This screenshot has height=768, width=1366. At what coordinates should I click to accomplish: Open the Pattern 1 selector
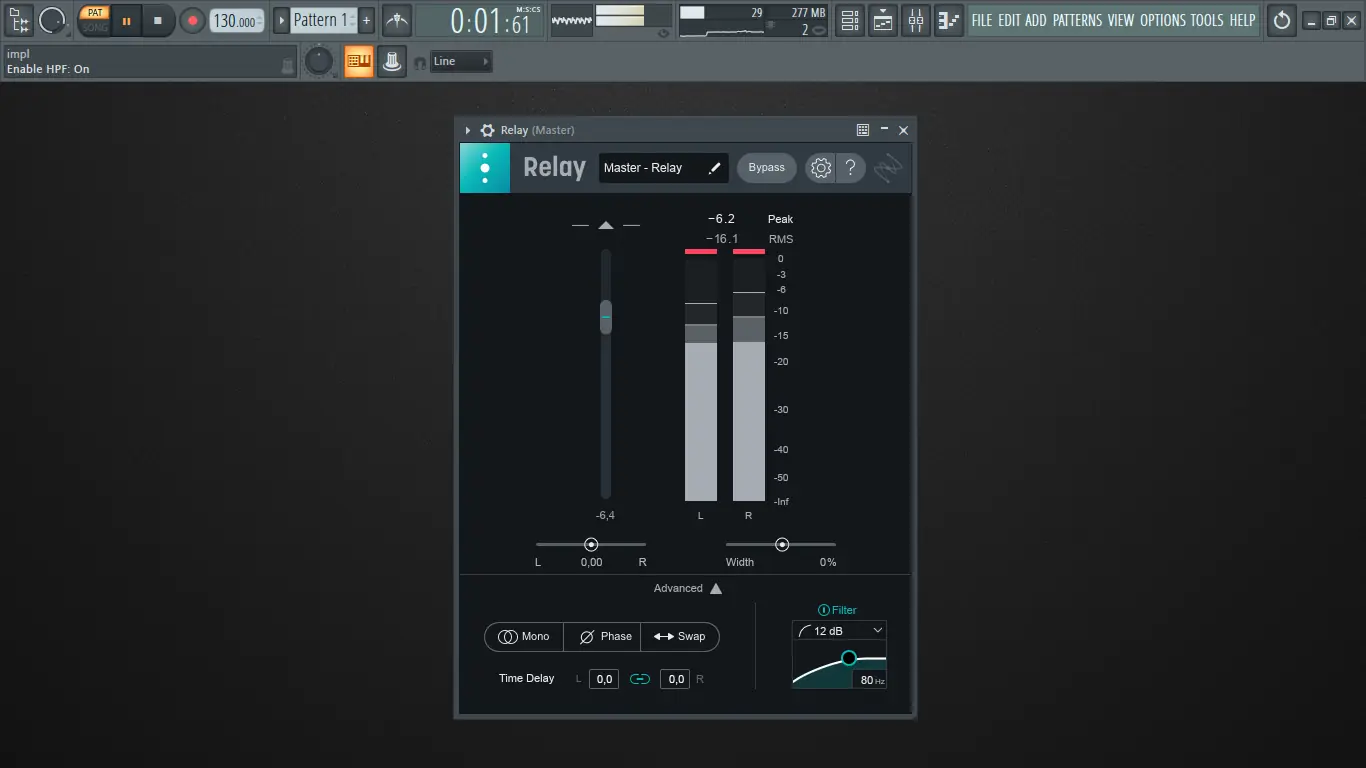pos(323,20)
